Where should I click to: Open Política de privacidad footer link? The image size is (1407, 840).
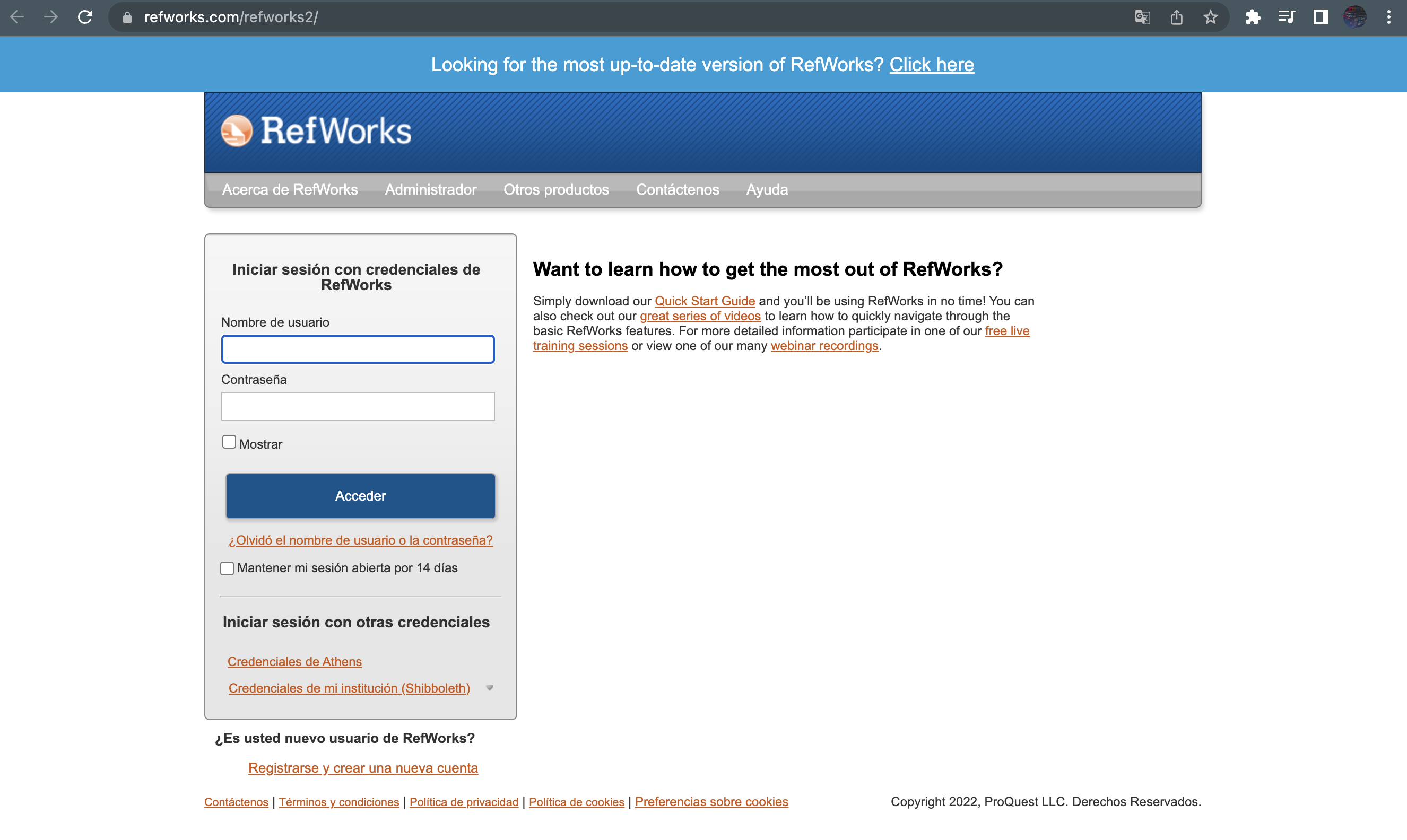464,802
